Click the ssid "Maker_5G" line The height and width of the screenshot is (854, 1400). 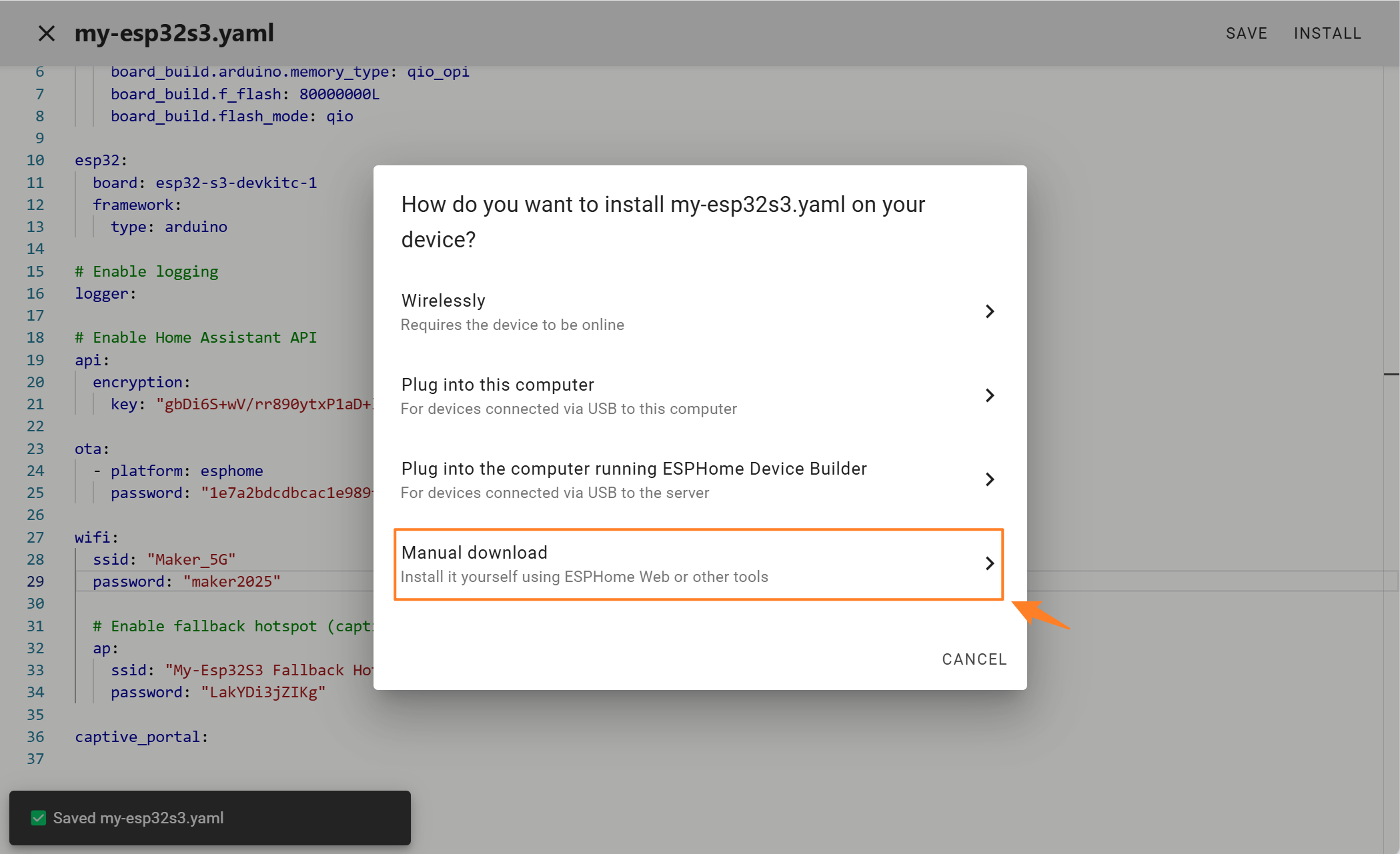point(164,559)
